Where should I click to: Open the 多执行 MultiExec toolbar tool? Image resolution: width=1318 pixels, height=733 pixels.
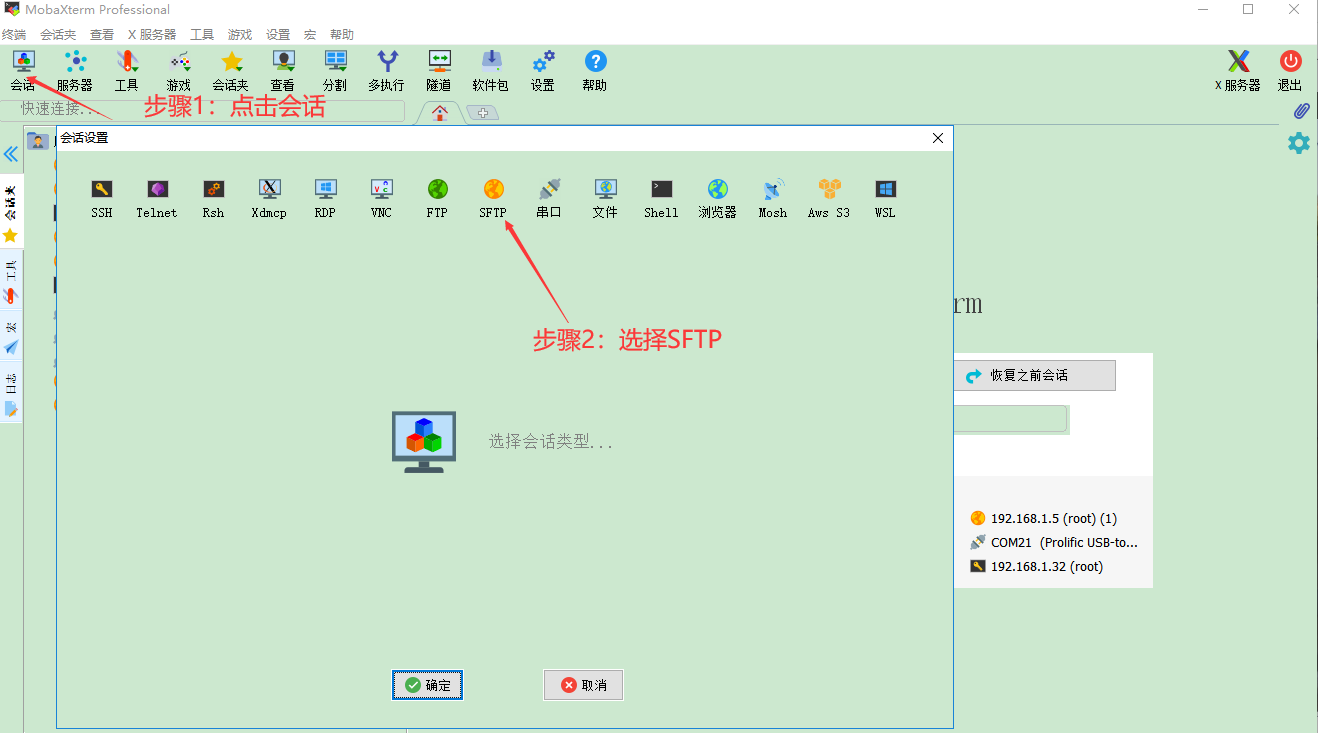click(386, 71)
